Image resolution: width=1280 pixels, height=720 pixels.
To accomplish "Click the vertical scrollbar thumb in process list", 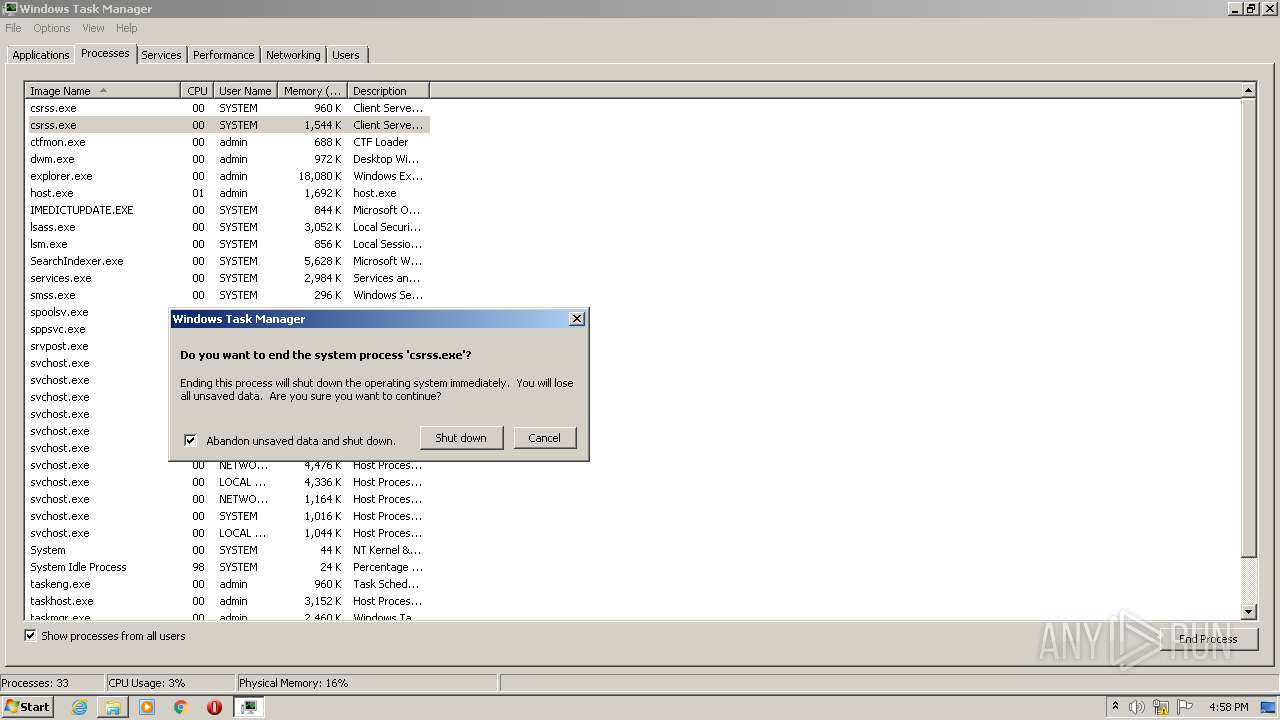I will coord(1248,328).
